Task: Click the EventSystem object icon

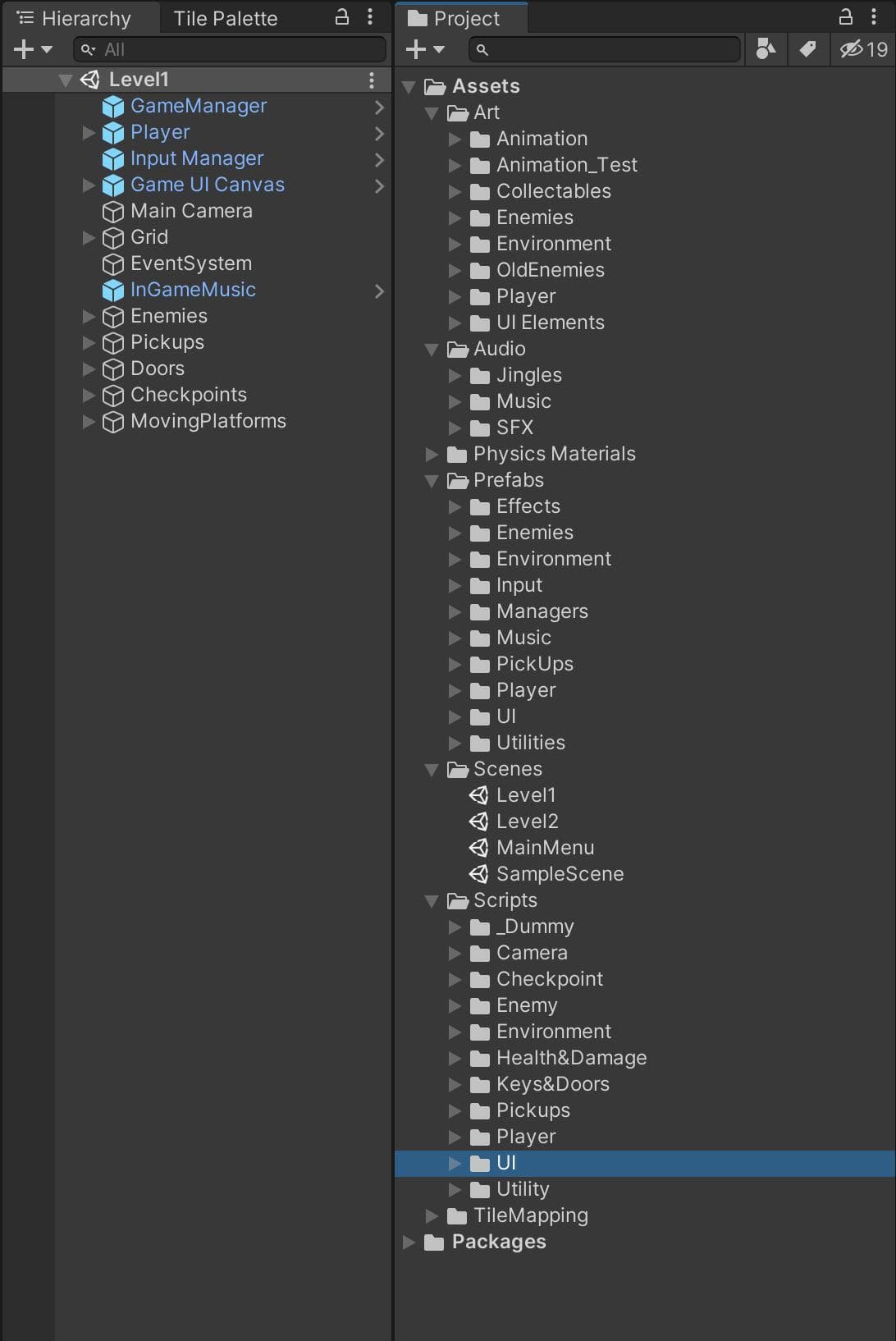Action: coord(112,264)
